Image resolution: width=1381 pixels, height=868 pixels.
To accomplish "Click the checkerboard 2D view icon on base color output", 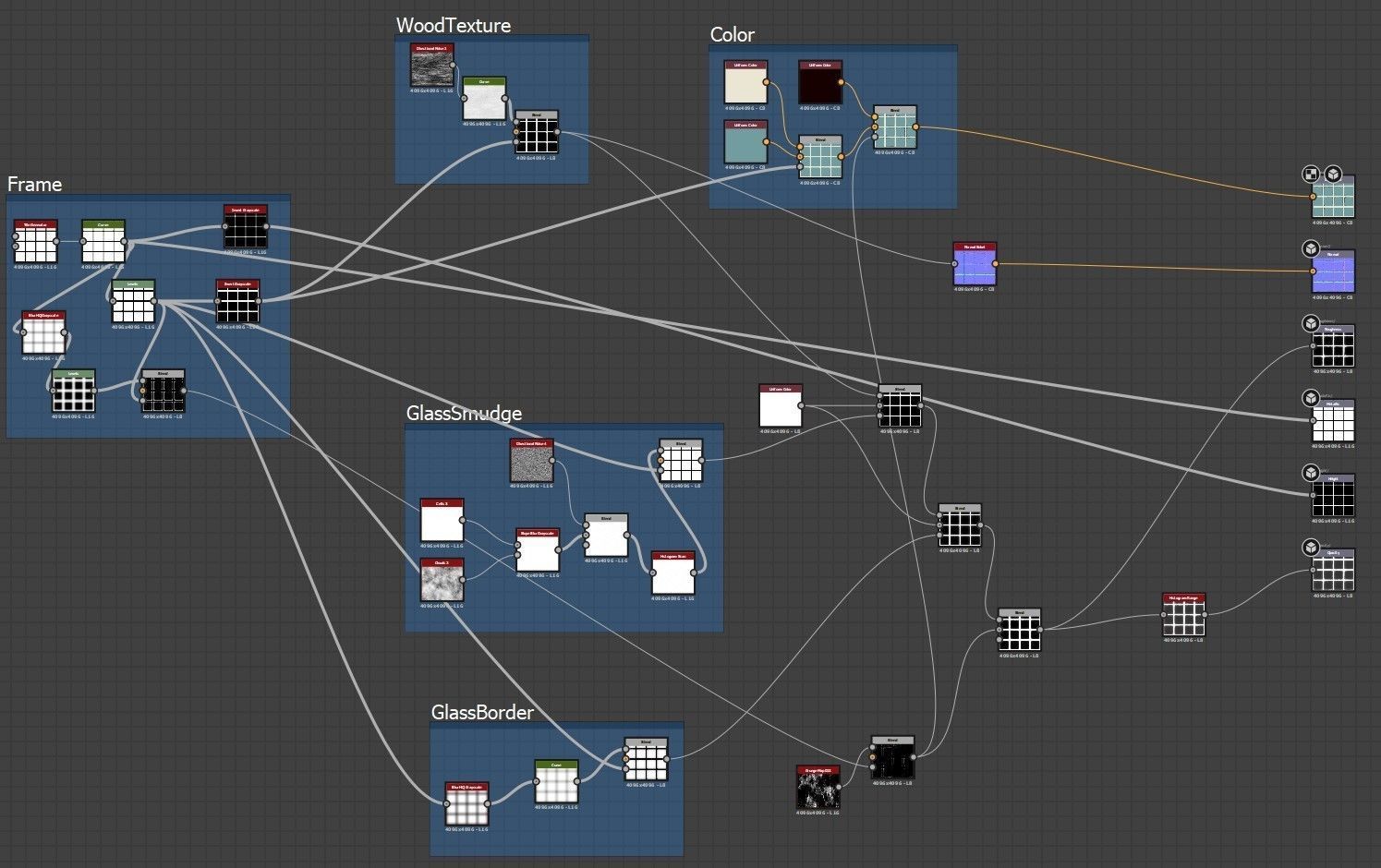I will coord(1311,175).
